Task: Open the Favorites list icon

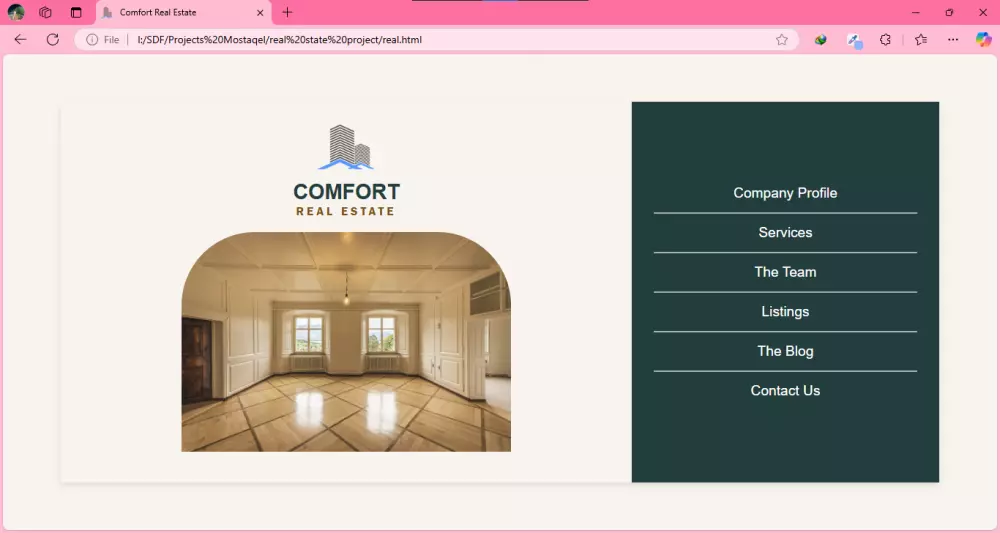Action: coord(921,40)
